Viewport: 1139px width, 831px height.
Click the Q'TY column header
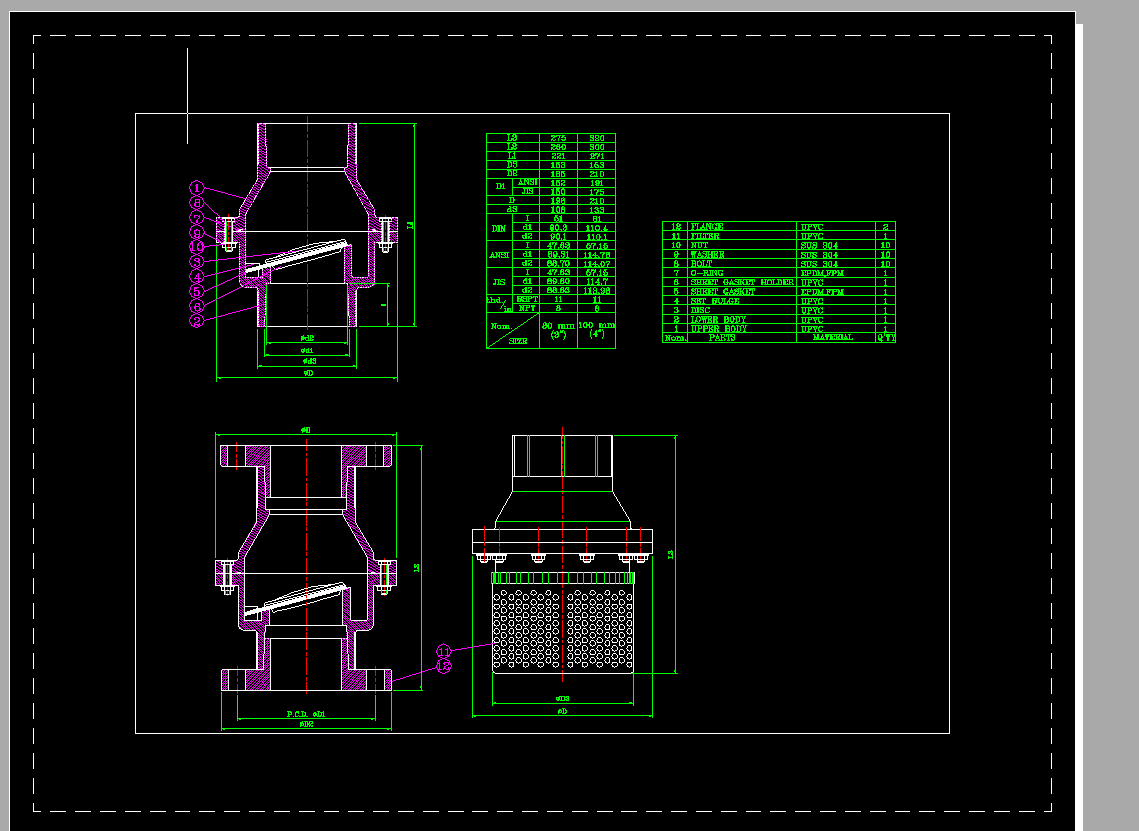click(885, 338)
